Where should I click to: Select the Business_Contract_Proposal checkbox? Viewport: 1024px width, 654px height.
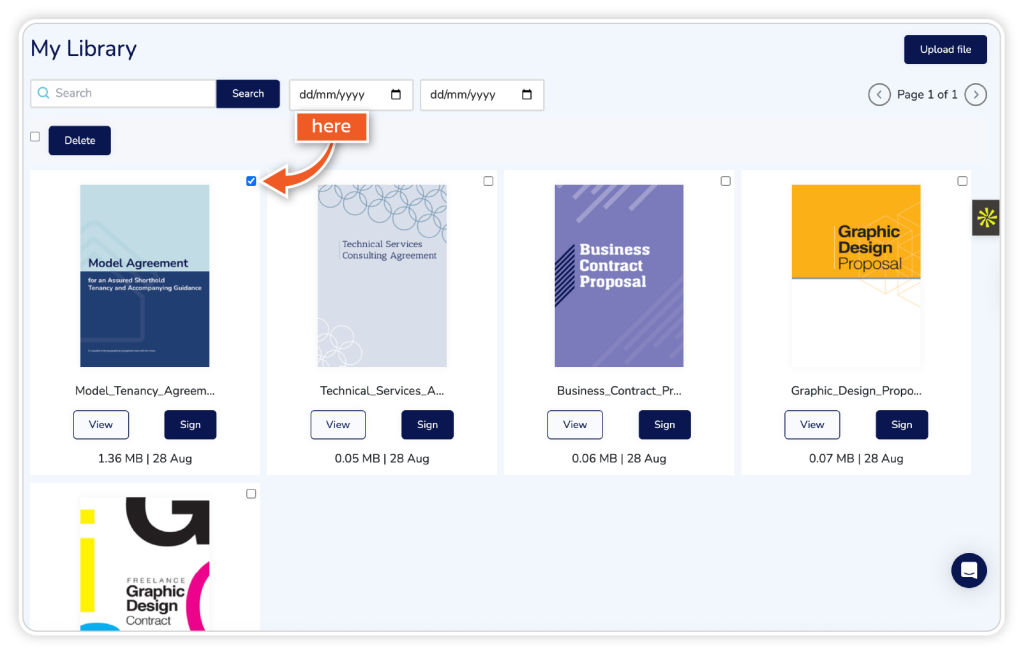pyautogui.click(x=725, y=181)
